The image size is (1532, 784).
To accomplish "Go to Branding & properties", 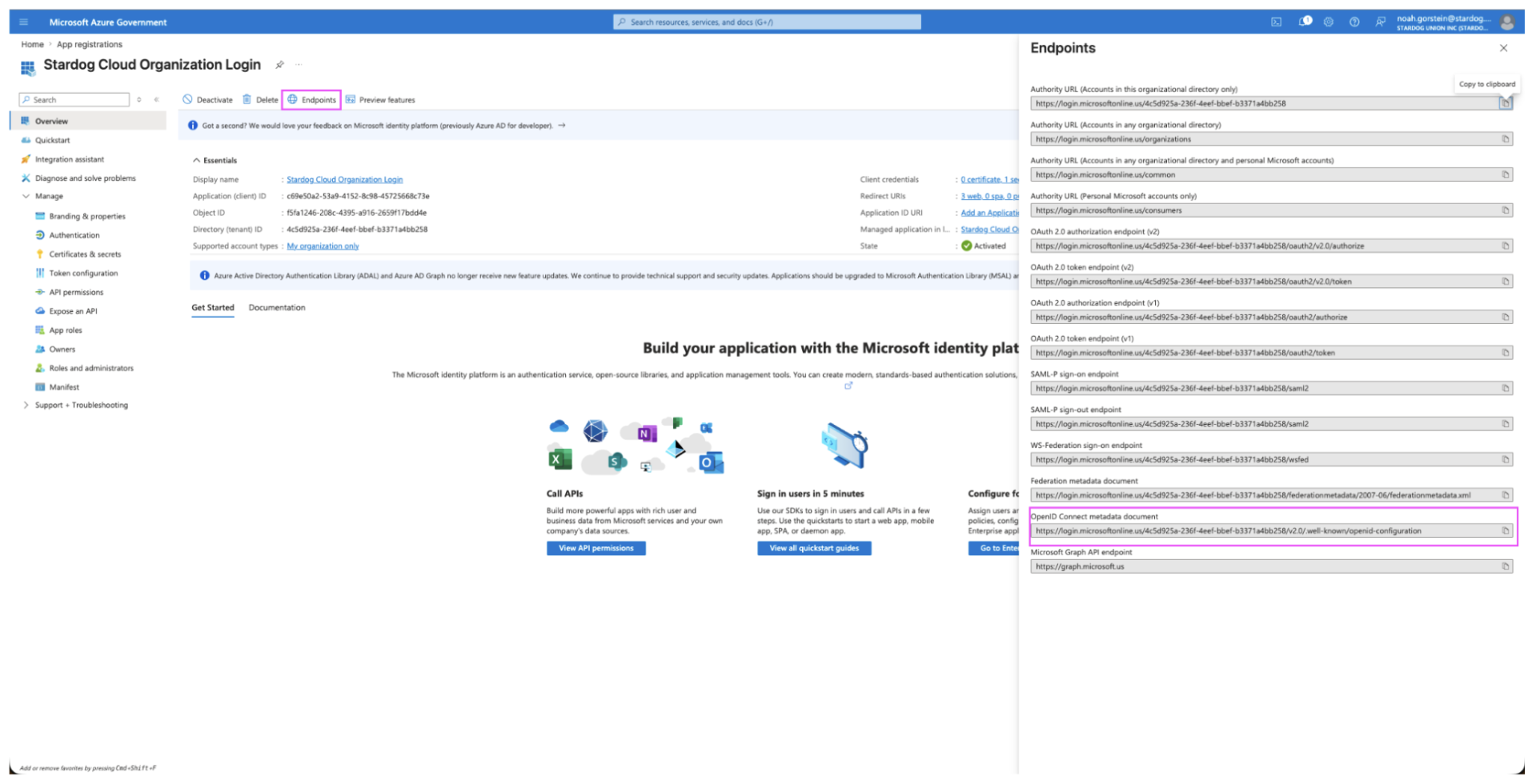I will (86, 216).
